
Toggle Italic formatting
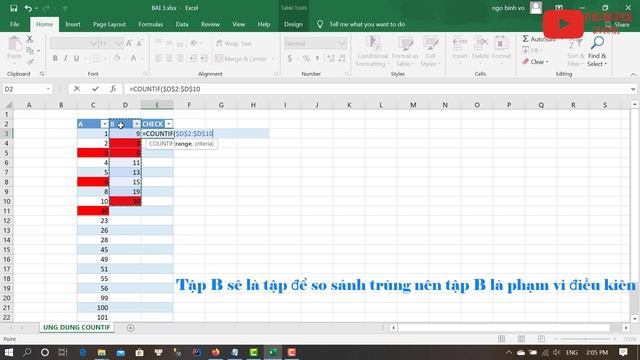65,58
